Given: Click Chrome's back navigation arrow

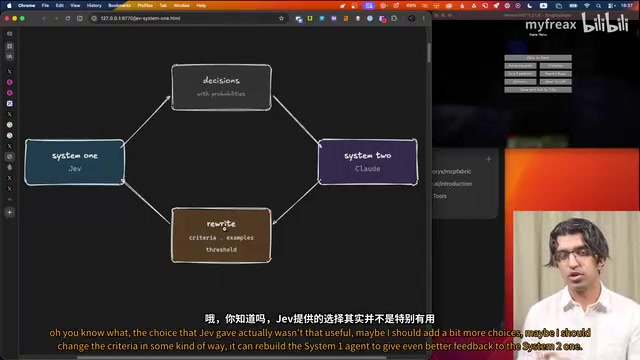Looking at the screenshot, I should pos(44,18).
